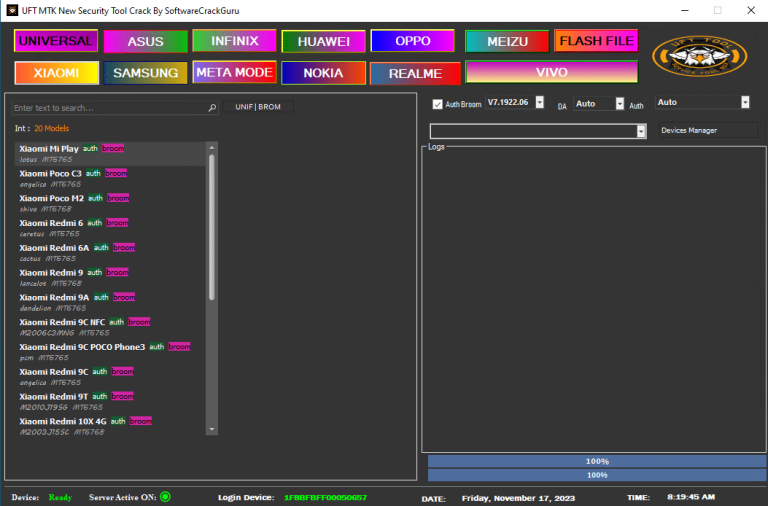
Task: Click the 20 Models count label
Action: [51, 128]
